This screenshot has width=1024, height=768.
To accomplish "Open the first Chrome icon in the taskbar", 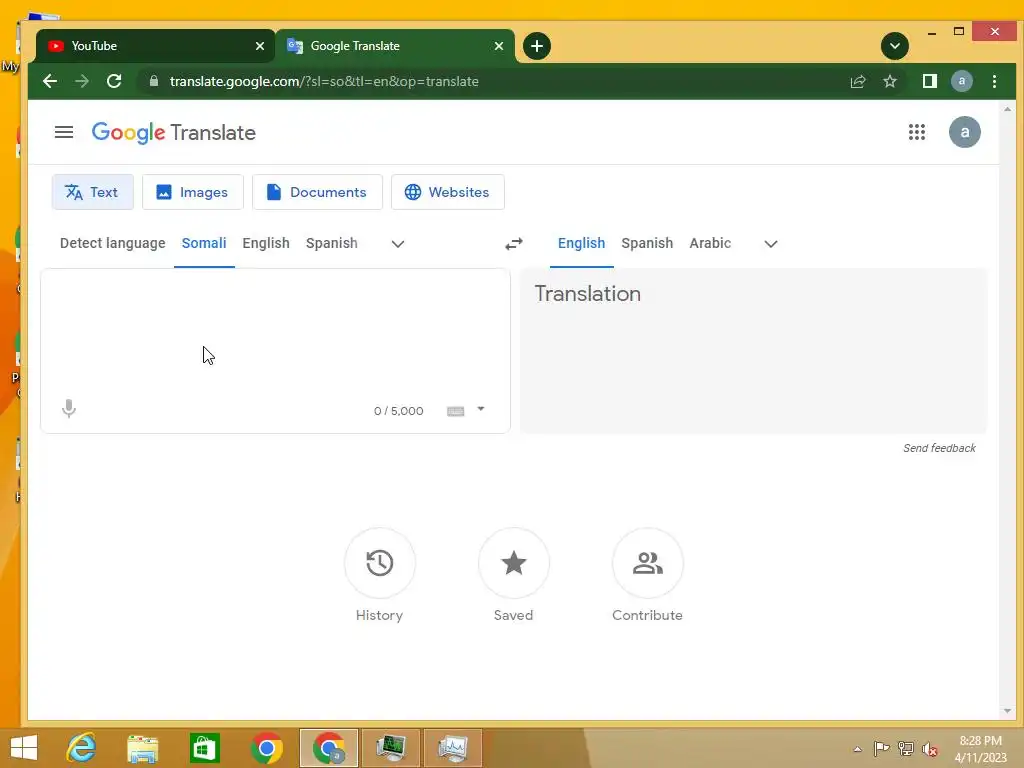I will 266,748.
